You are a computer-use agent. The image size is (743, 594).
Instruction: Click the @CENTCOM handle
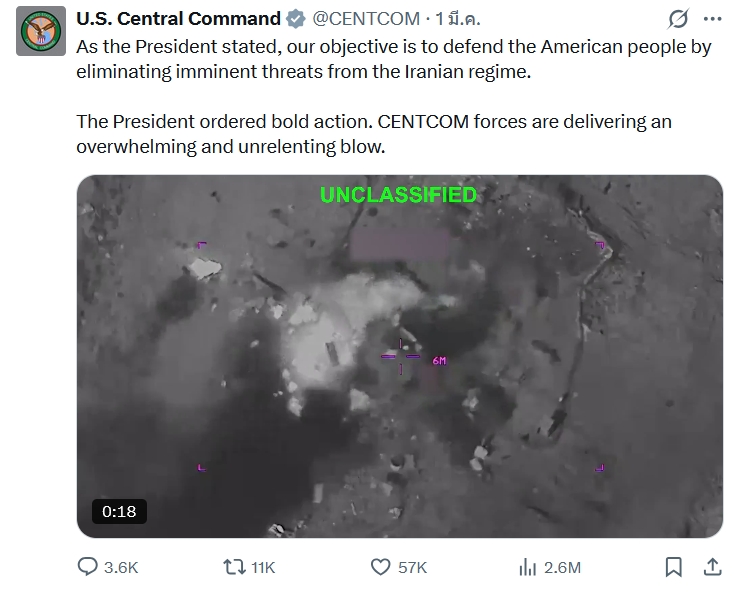pos(367,19)
